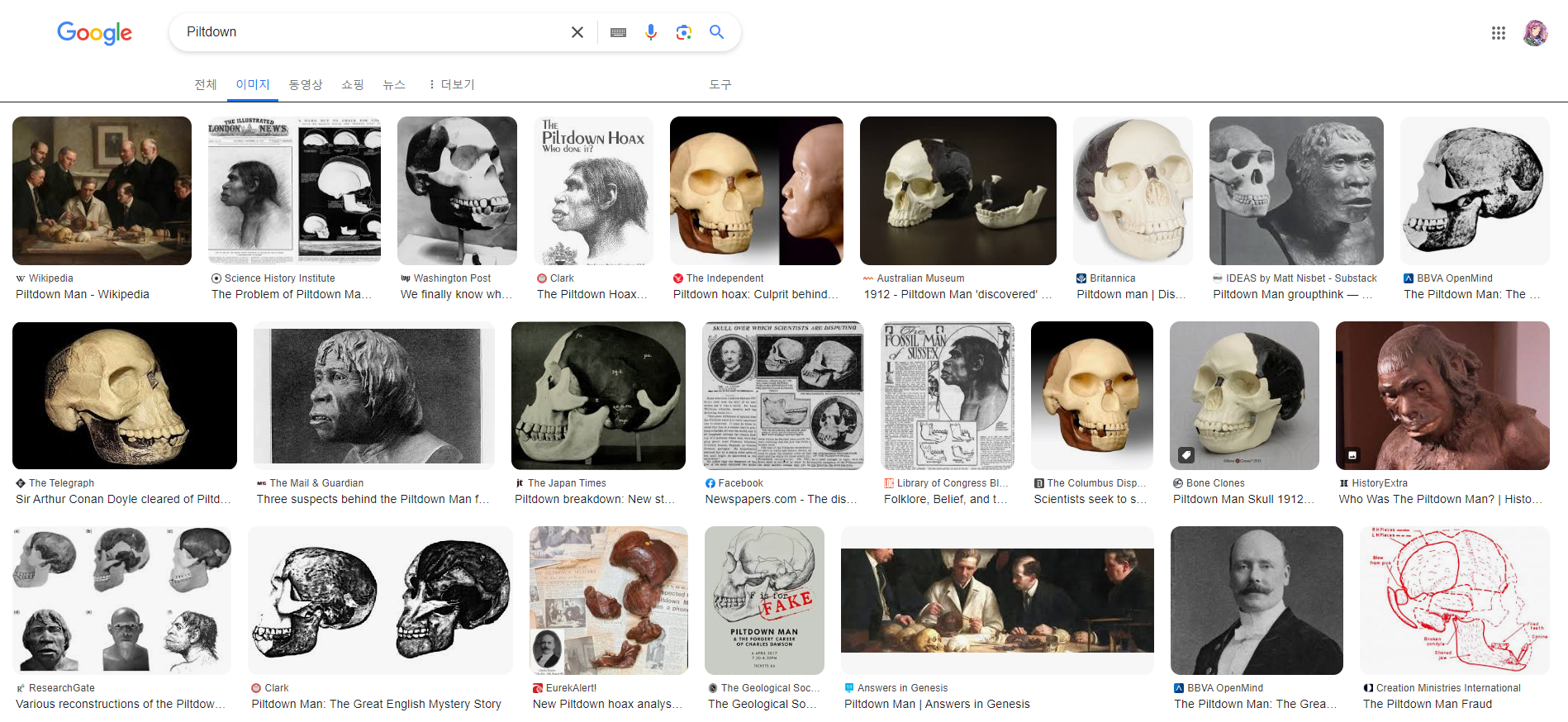
Task: Open the Google account profile avatar
Action: [x=1535, y=33]
